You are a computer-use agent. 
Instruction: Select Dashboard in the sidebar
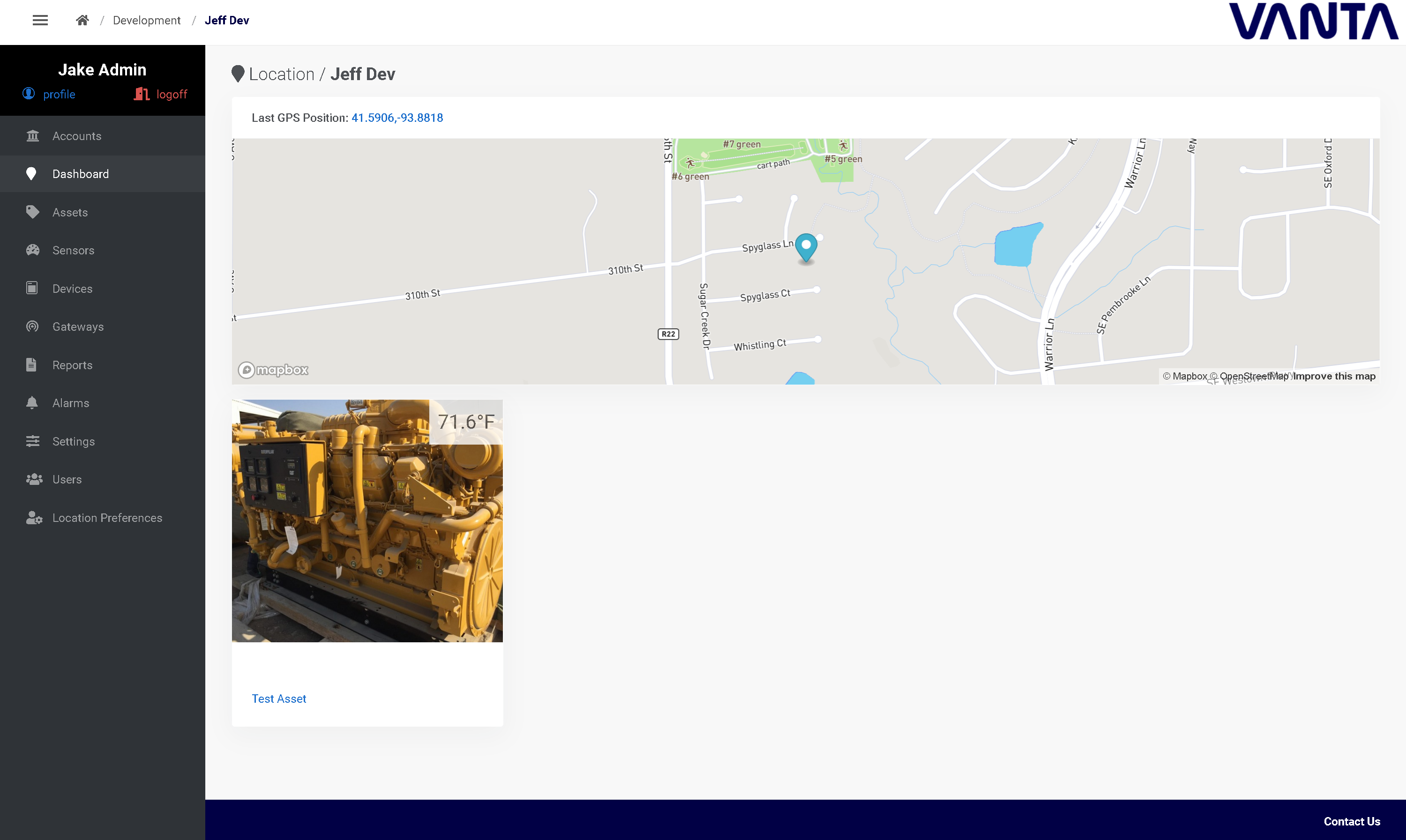(81, 174)
